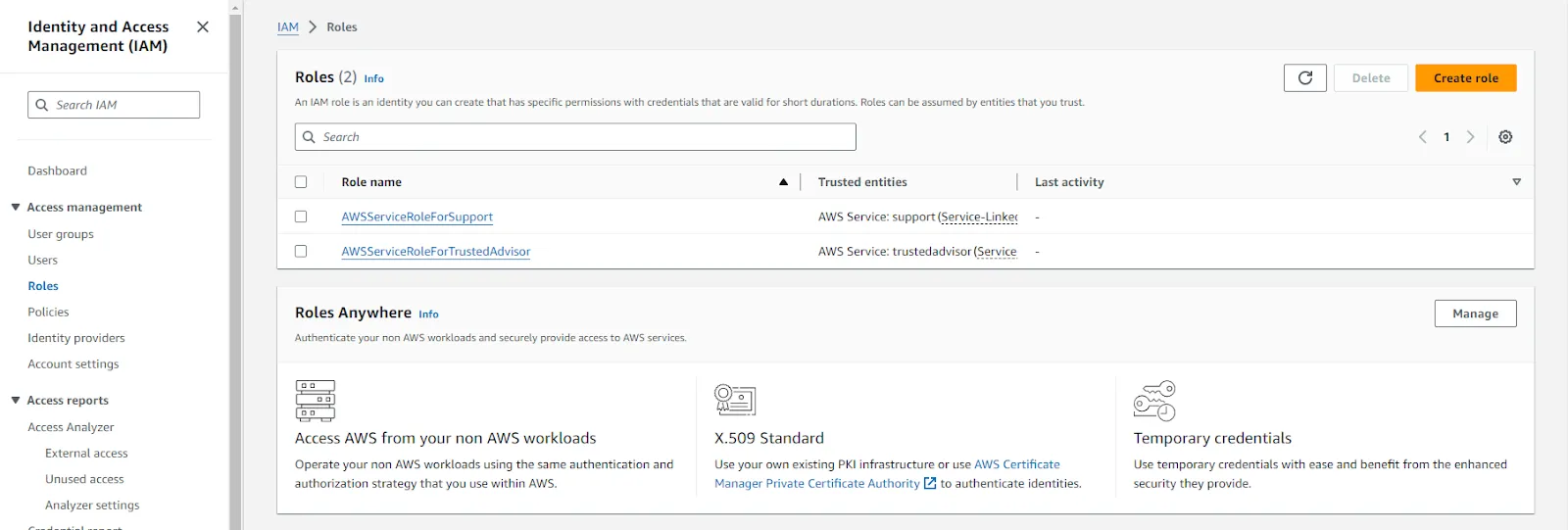The height and width of the screenshot is (530, 1568).
Task: Click the non-AWS workloads server icon
Action: coord(316,400)
